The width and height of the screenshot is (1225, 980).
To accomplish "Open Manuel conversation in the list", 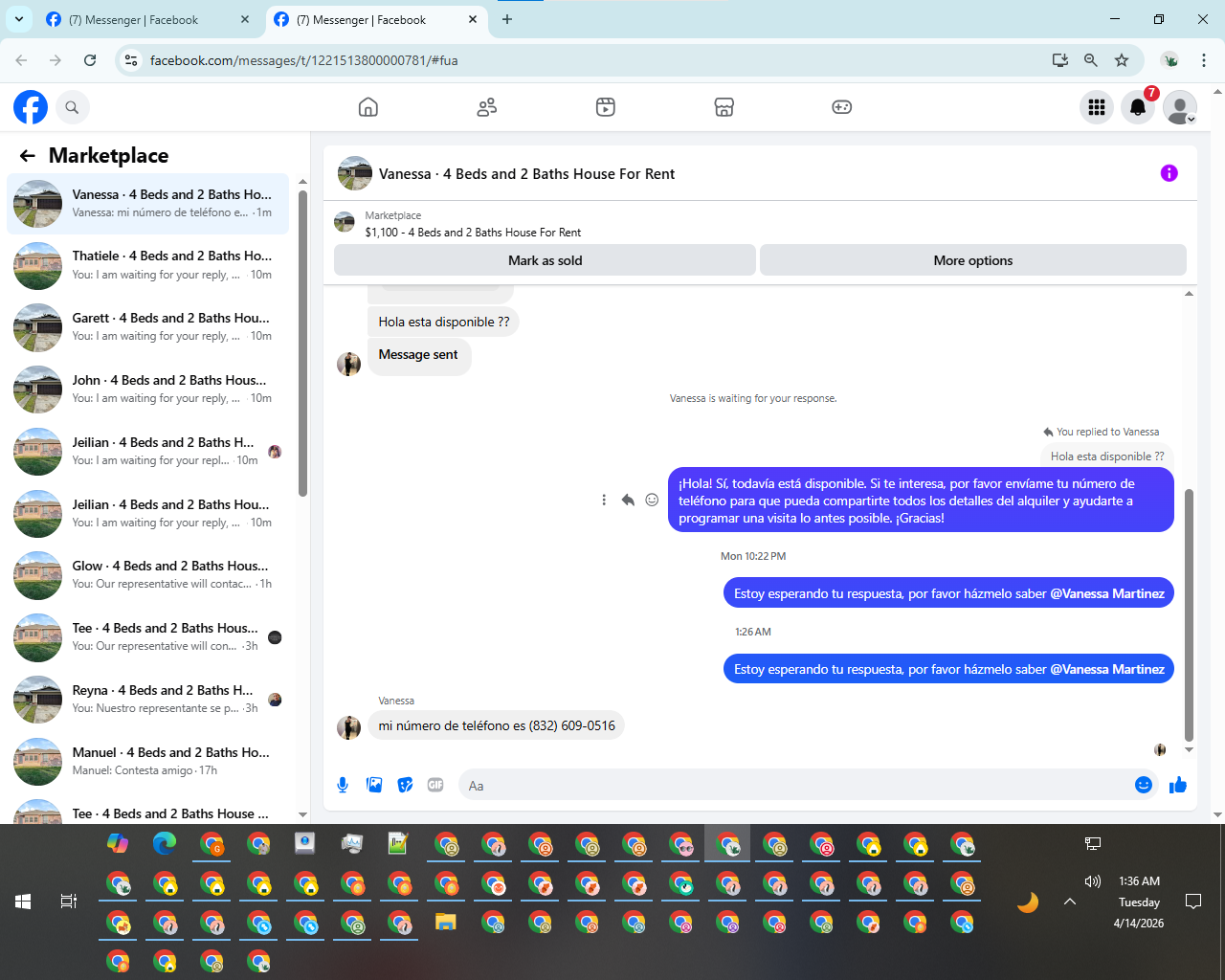I will tap(148, 762).
